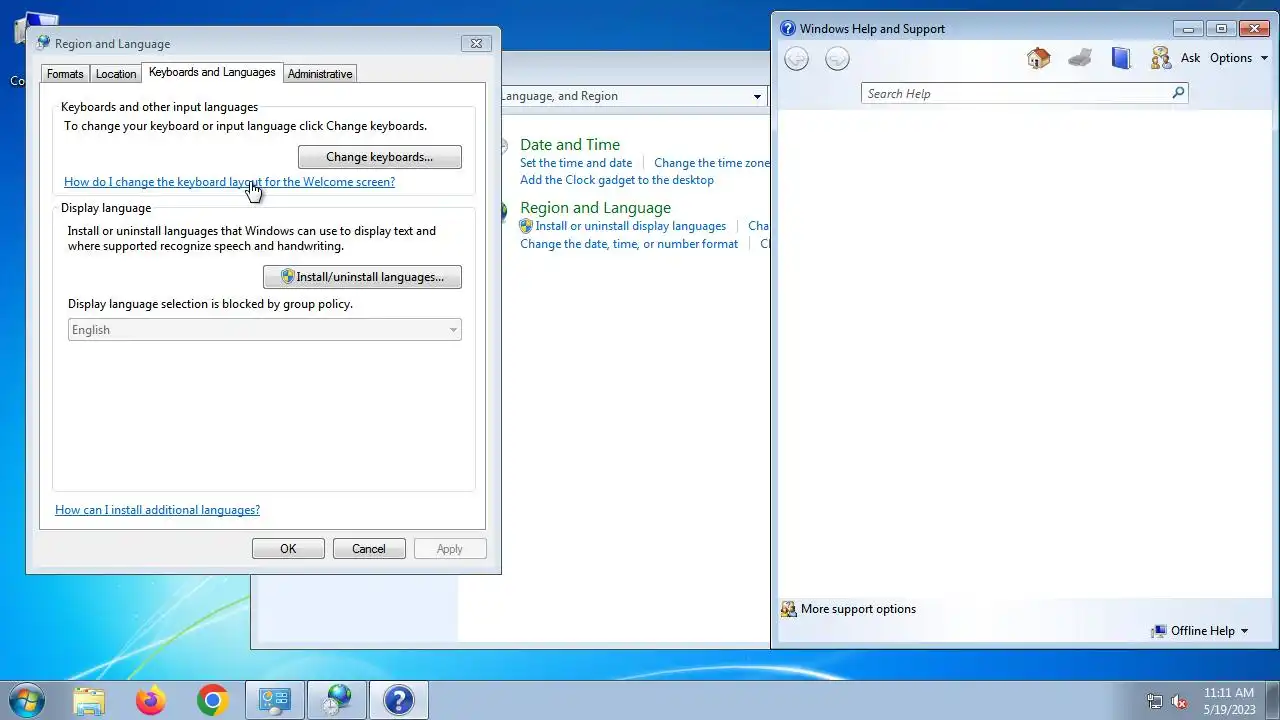Click the muted volume tray icon
1280x720 pixels.
(1179, 701)
